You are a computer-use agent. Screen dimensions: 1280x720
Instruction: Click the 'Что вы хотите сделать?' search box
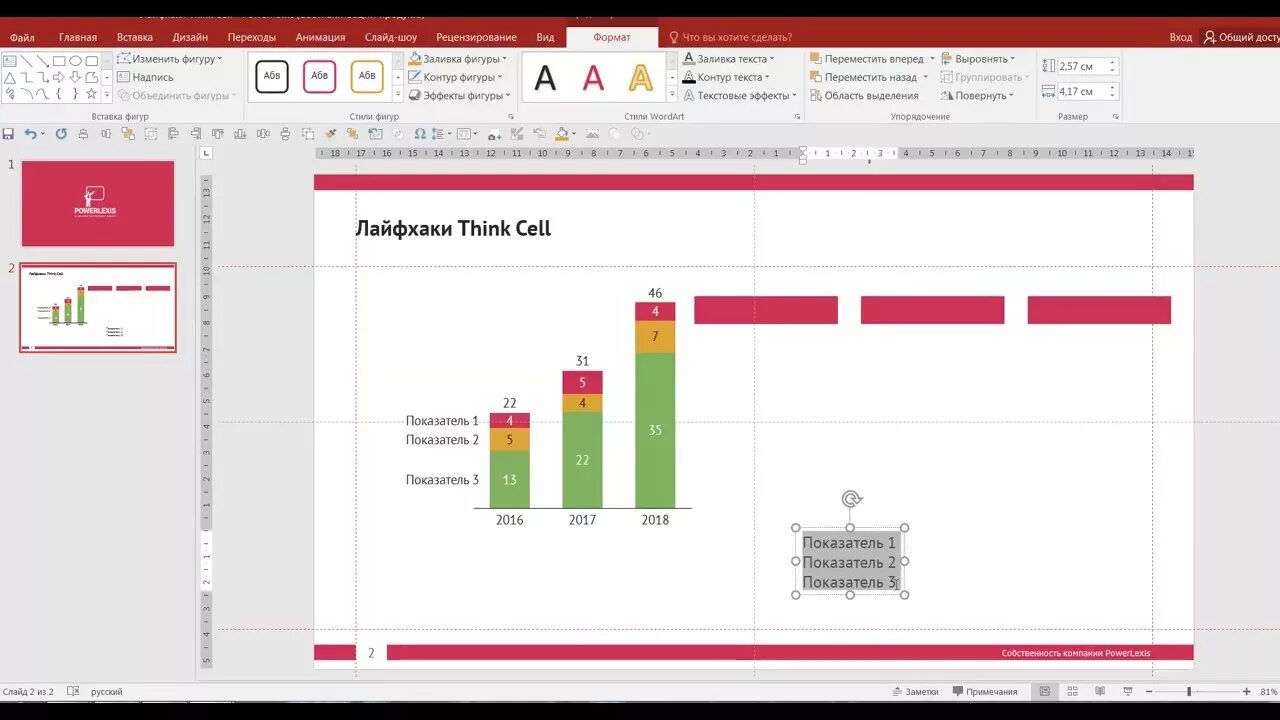(731, 37)
